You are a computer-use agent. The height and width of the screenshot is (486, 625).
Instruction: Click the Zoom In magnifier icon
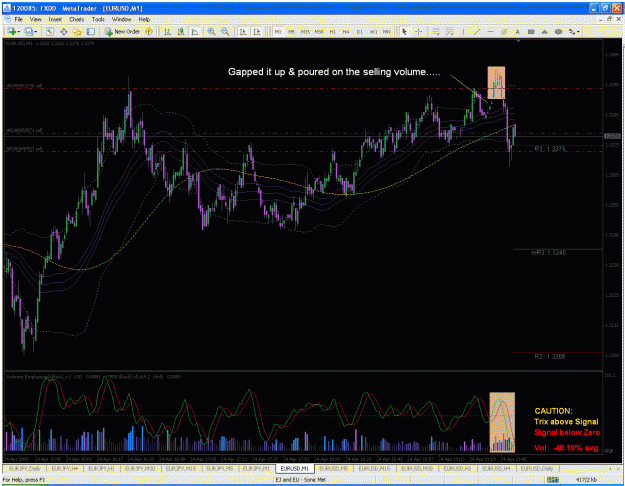click(x=211, y=31)
